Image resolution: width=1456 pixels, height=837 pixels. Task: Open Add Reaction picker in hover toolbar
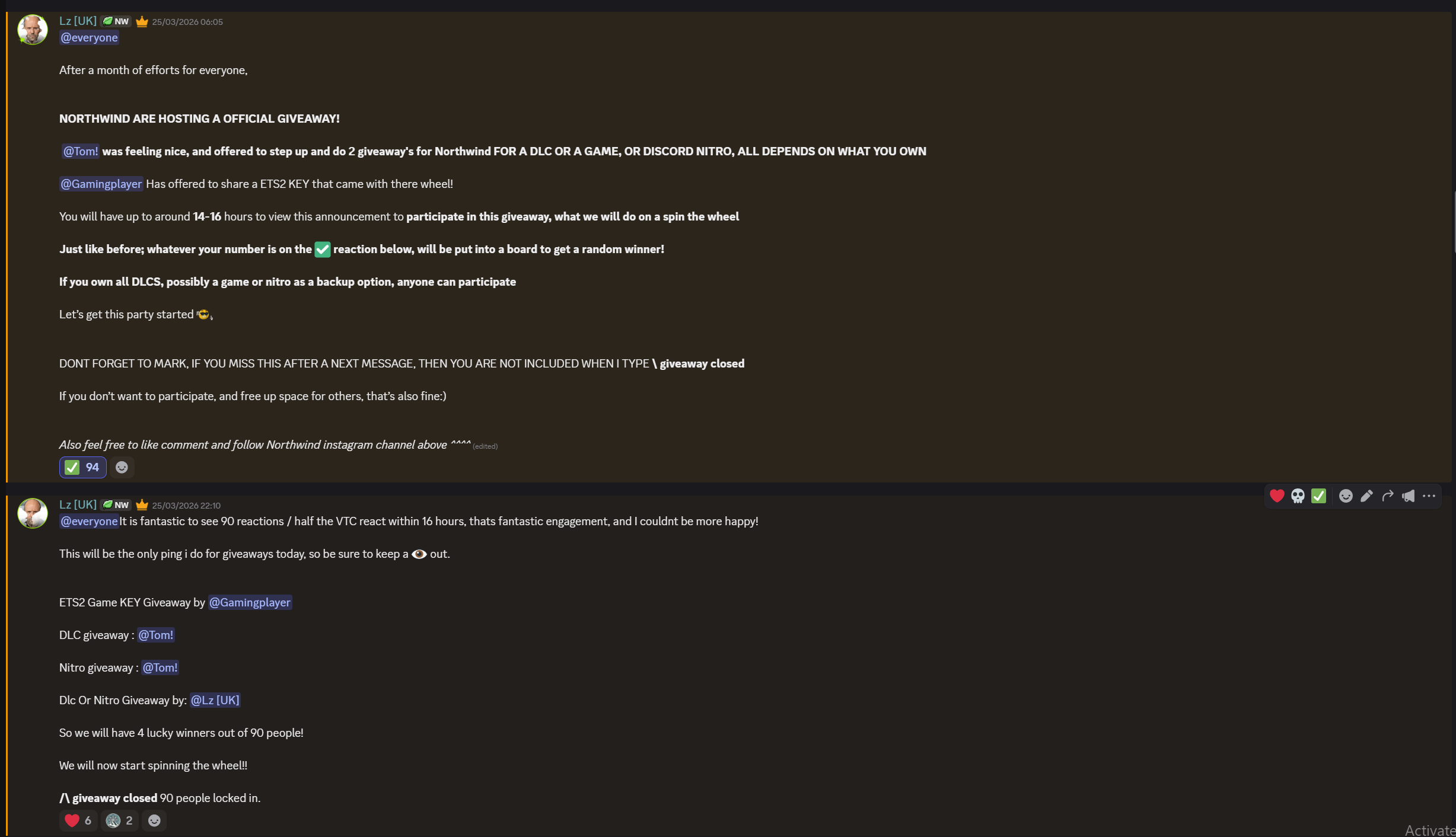[x=1346, y=496]
